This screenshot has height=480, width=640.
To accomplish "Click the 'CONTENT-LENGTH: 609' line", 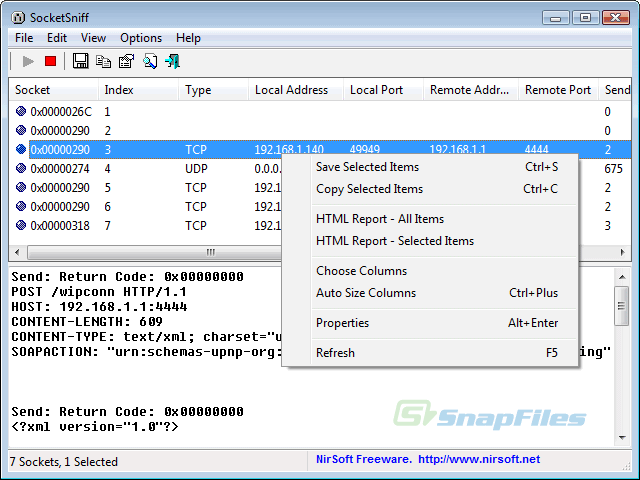I will pos(87,322).
